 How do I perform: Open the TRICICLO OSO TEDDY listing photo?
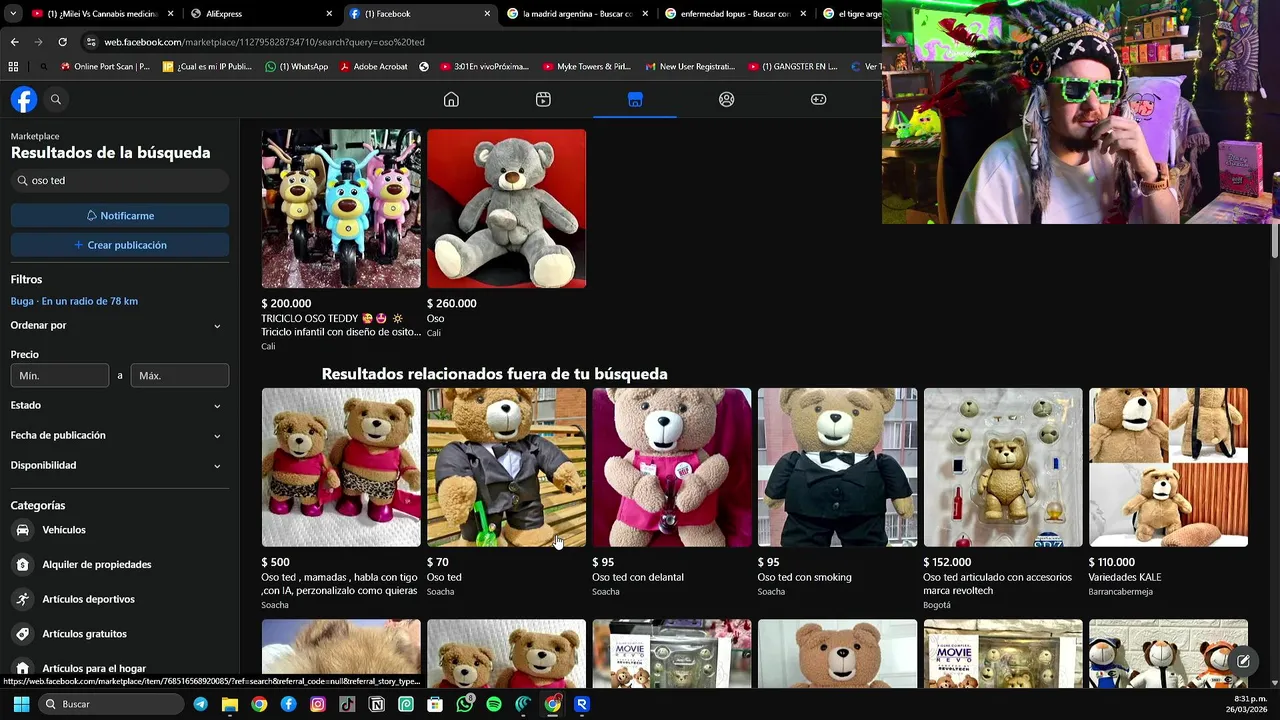(x=341, y=208)
